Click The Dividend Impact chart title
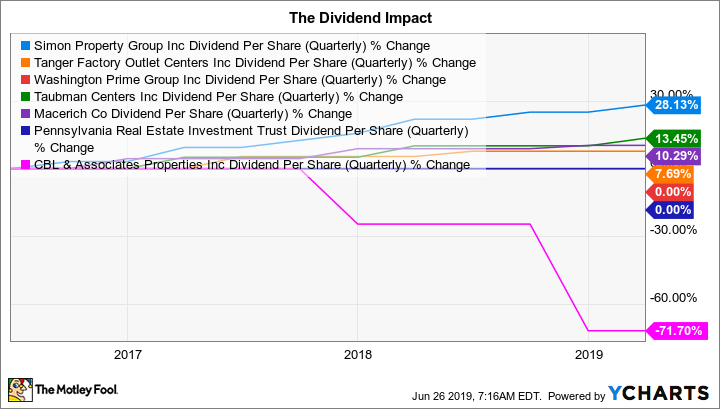The height and width of the screenshot is (409, 720). (360, 17)
